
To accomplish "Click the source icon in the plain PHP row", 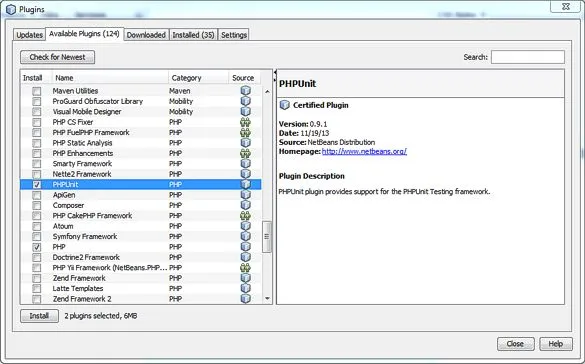I will (x=245, y=247).
